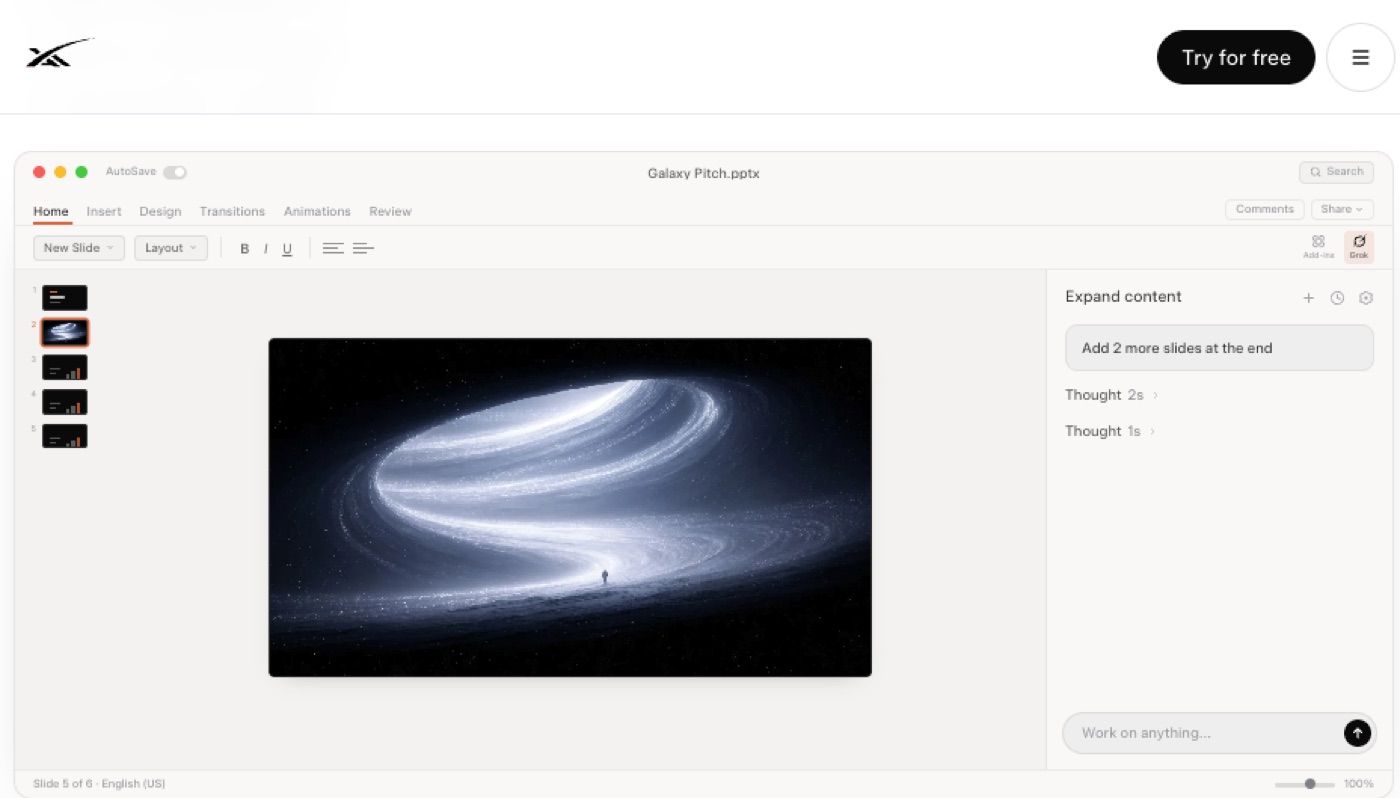Select the Animations tab
This screenshot has width=1400, height=798.
pyautogui.click(x=317, y=211)
